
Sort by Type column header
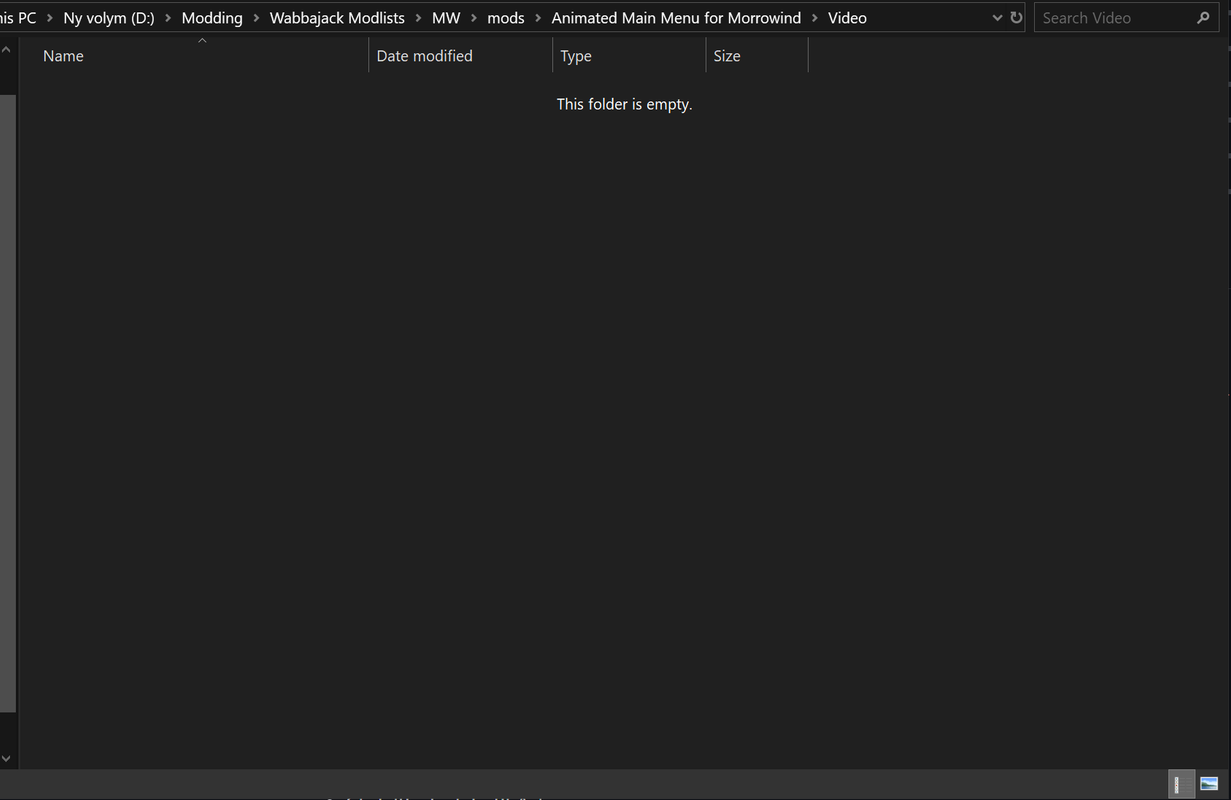[x=629, y=56]
